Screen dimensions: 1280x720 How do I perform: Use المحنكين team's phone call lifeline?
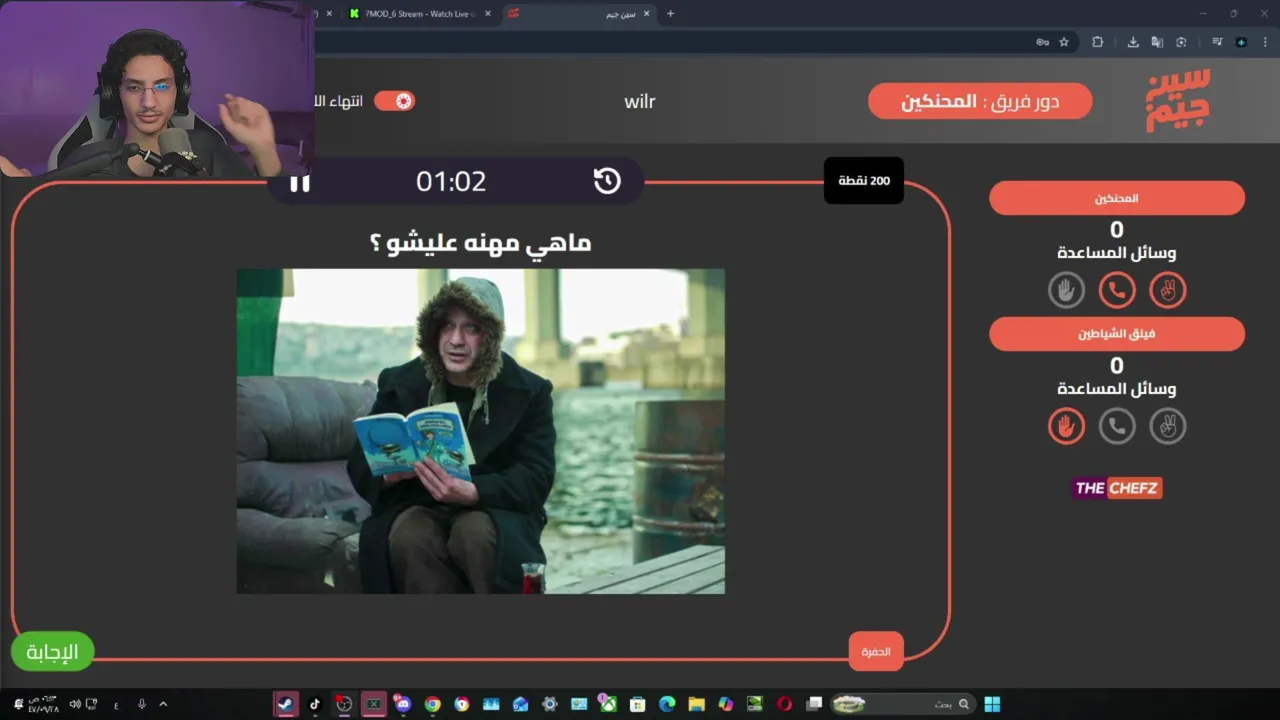1117,290
